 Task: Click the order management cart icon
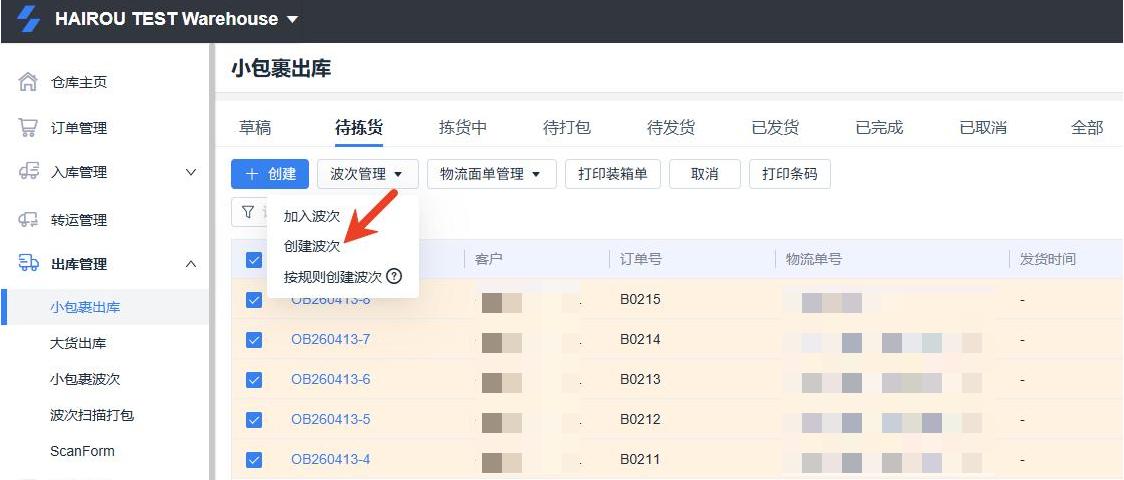(28, 127)
